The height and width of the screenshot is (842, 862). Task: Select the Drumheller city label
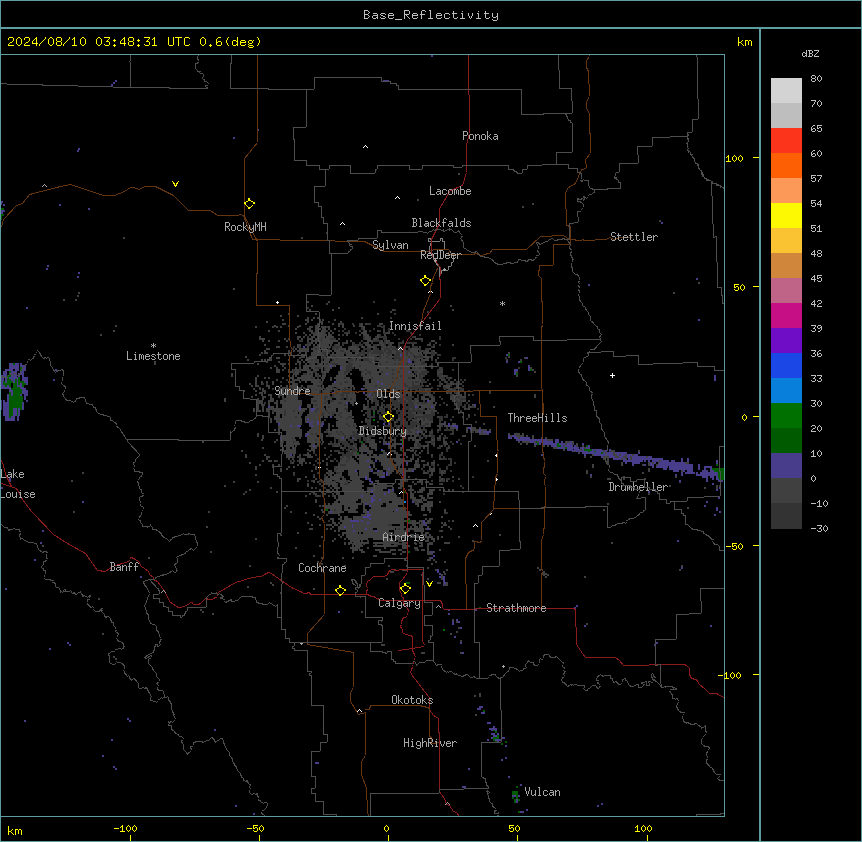(638, 487)
